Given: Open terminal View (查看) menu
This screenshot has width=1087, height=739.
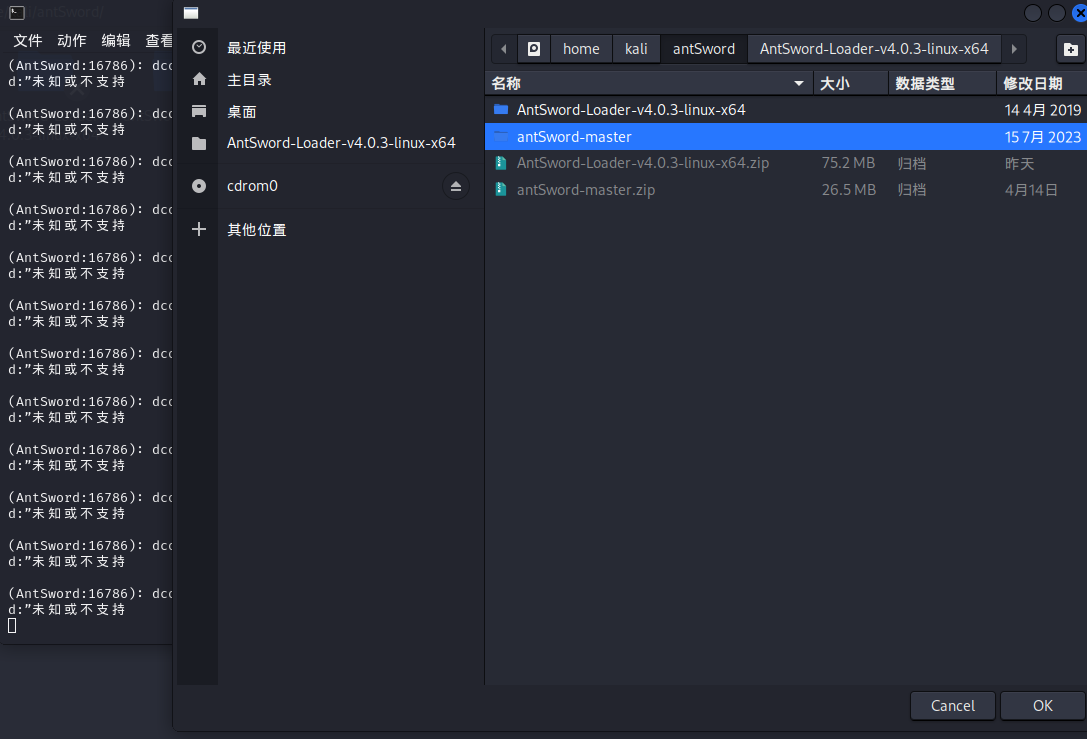Looking at the screenshot, I should coord(159,41).
